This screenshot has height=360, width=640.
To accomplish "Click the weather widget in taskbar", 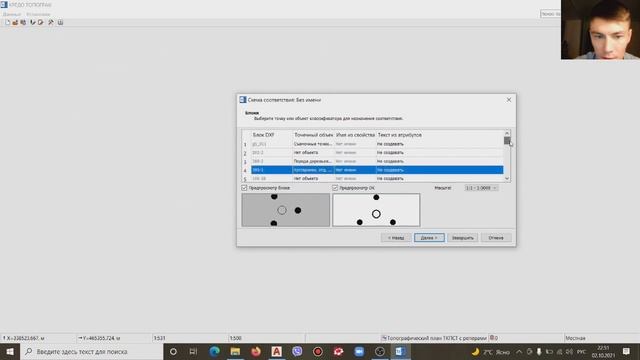I will click(x=491, y=351).
